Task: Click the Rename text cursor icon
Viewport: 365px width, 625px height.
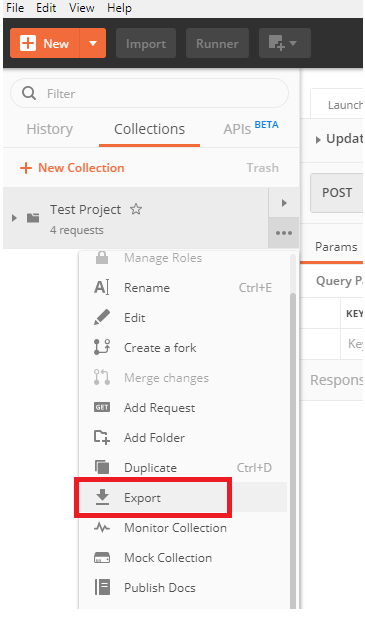Action: coord(102,287)
